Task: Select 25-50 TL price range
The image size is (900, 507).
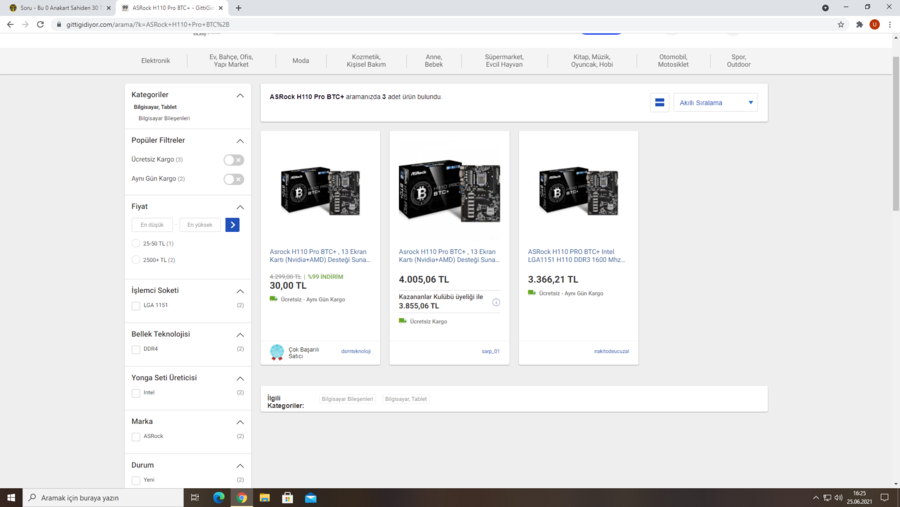Action: (136, 243)
